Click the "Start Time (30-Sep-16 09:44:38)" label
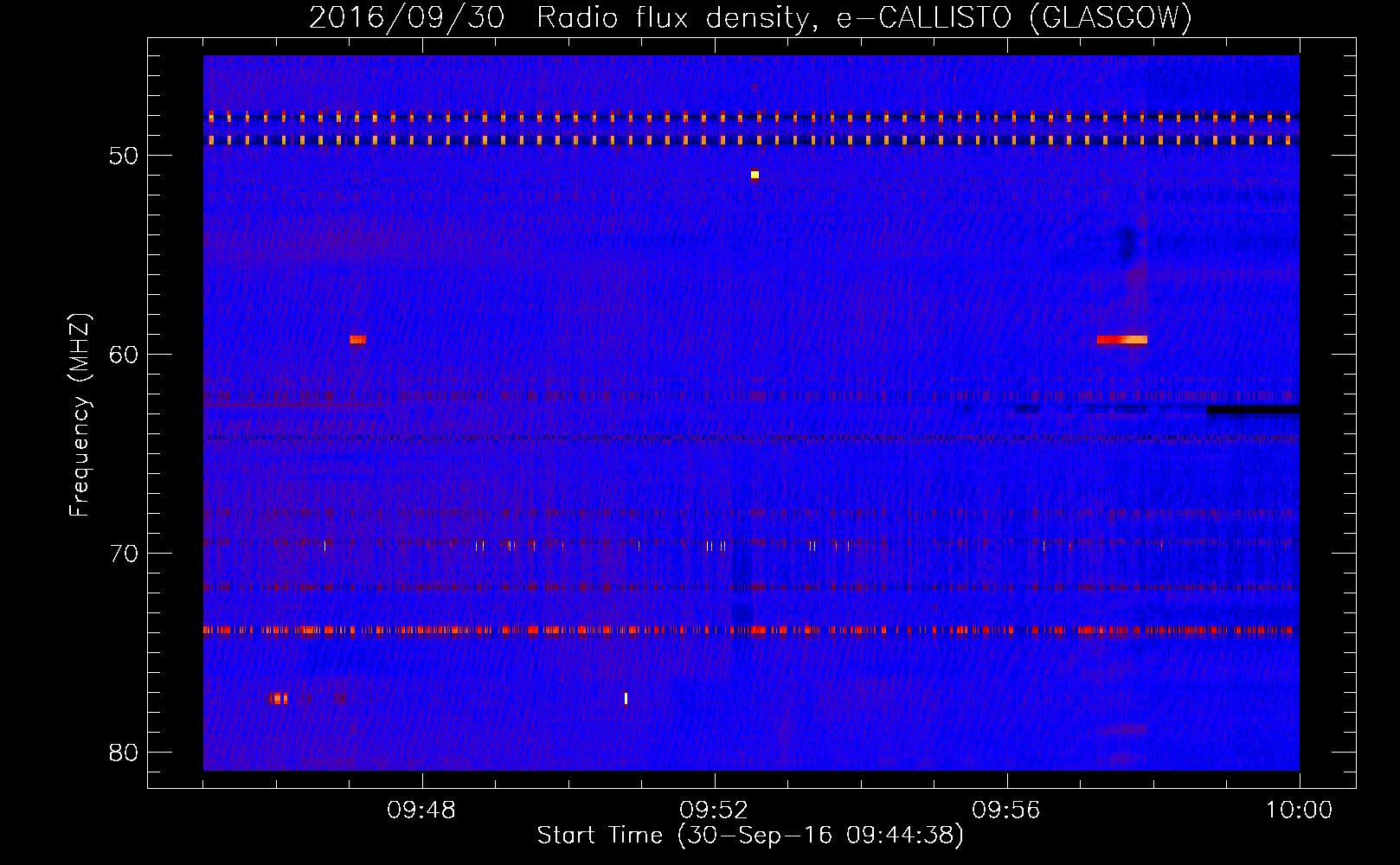This screenshot has width=1400, height=865. tap(750, 836)
